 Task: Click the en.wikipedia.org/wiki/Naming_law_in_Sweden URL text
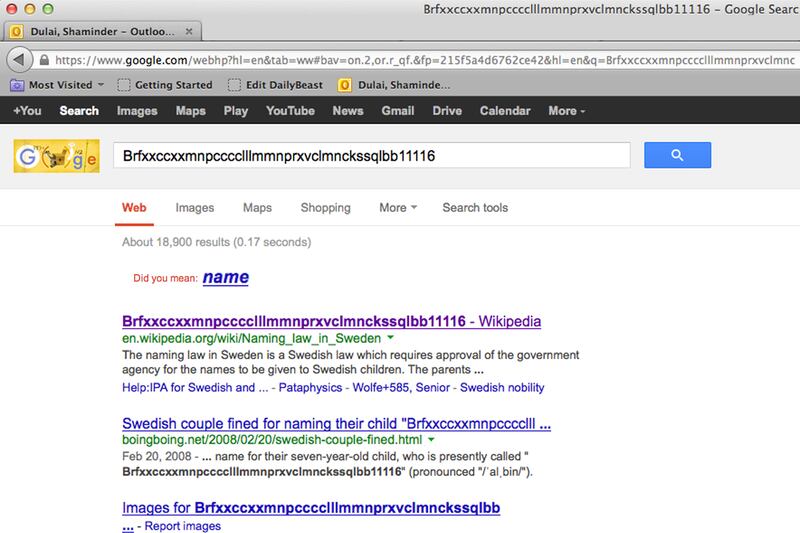(x=252, y=338)
